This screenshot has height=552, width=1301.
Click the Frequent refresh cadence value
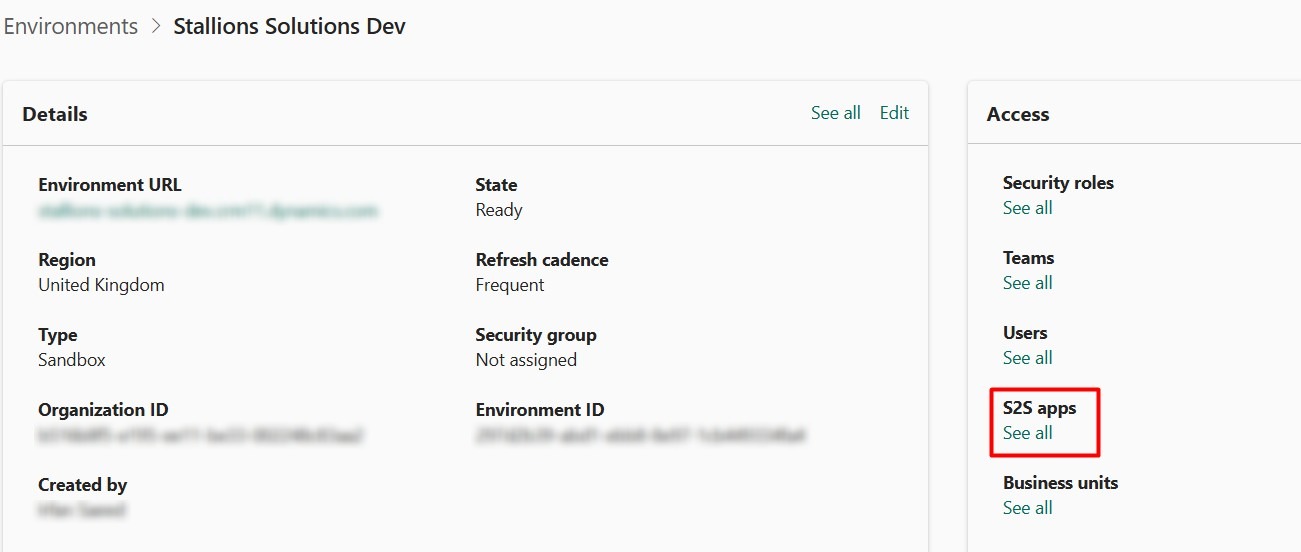510,285
